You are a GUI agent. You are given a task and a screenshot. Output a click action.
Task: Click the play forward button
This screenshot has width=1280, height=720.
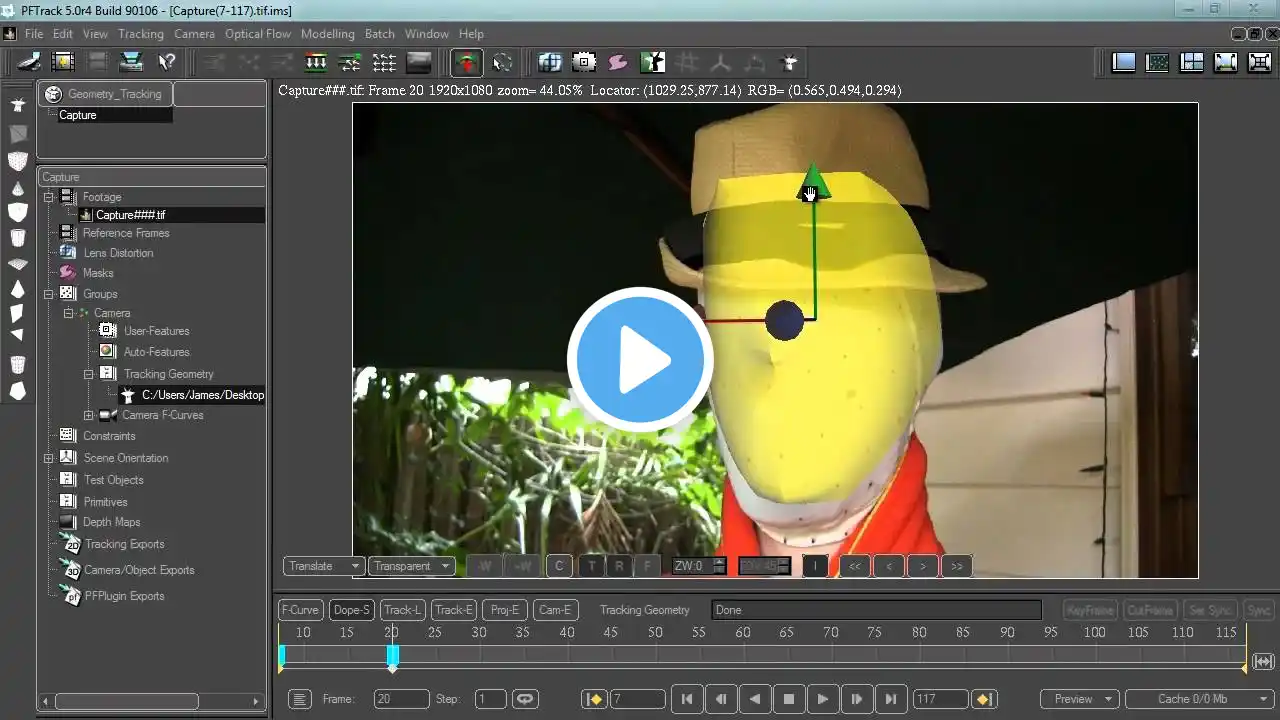[823, 699]
